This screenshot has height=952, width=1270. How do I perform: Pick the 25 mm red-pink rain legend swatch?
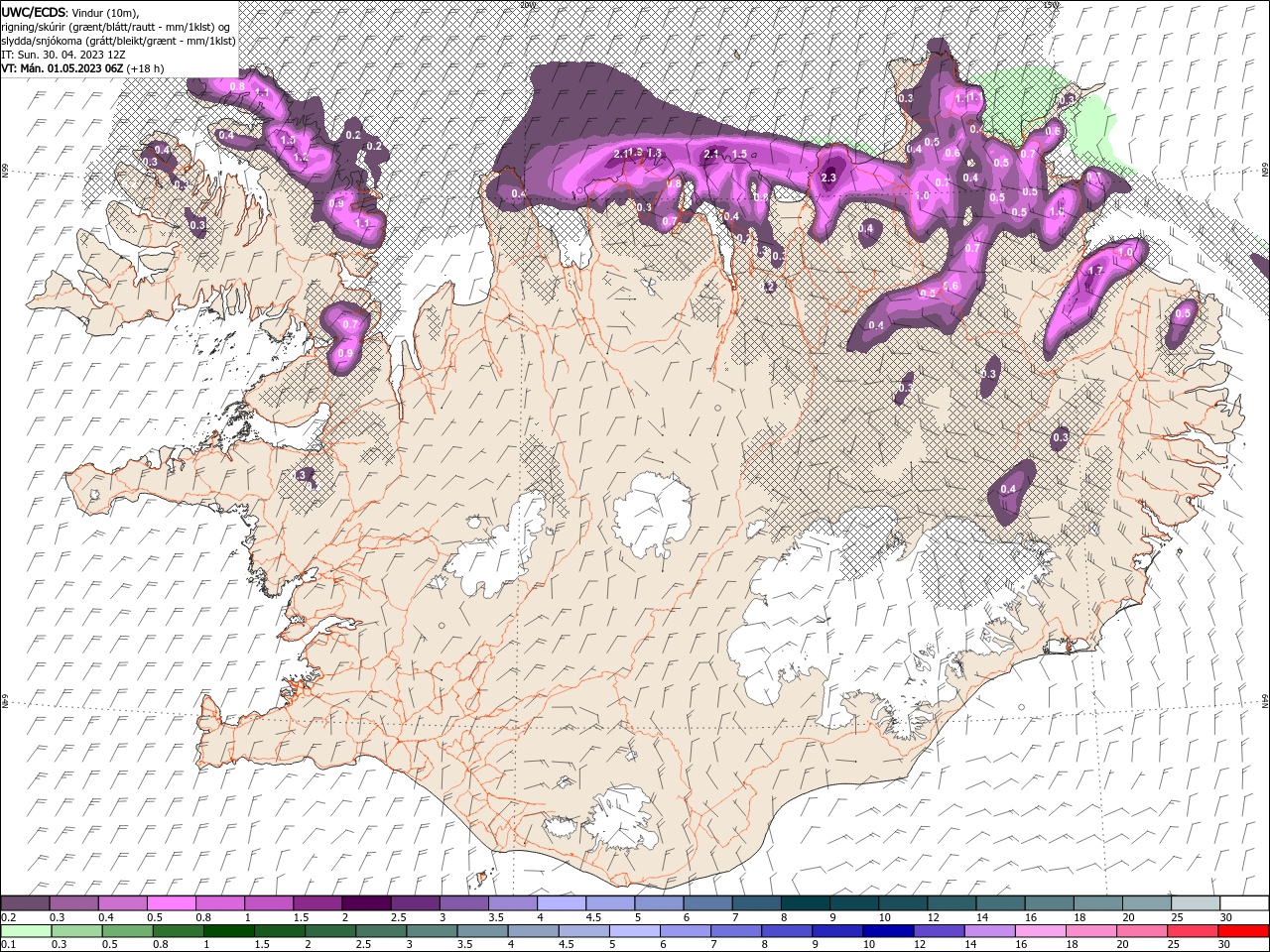(x=1192, y=931)
